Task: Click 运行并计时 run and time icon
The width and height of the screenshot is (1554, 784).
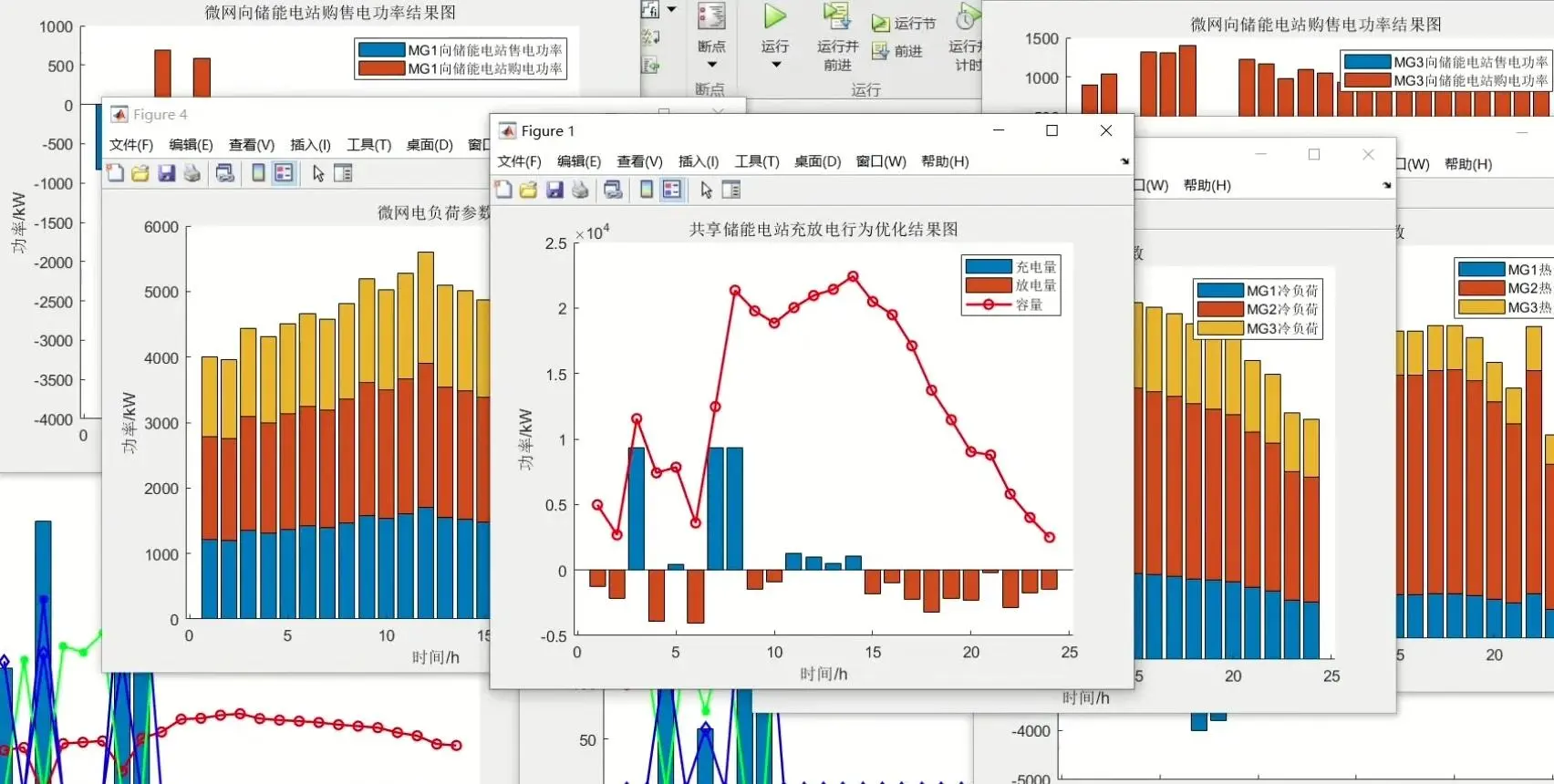Action: point(968,16)
